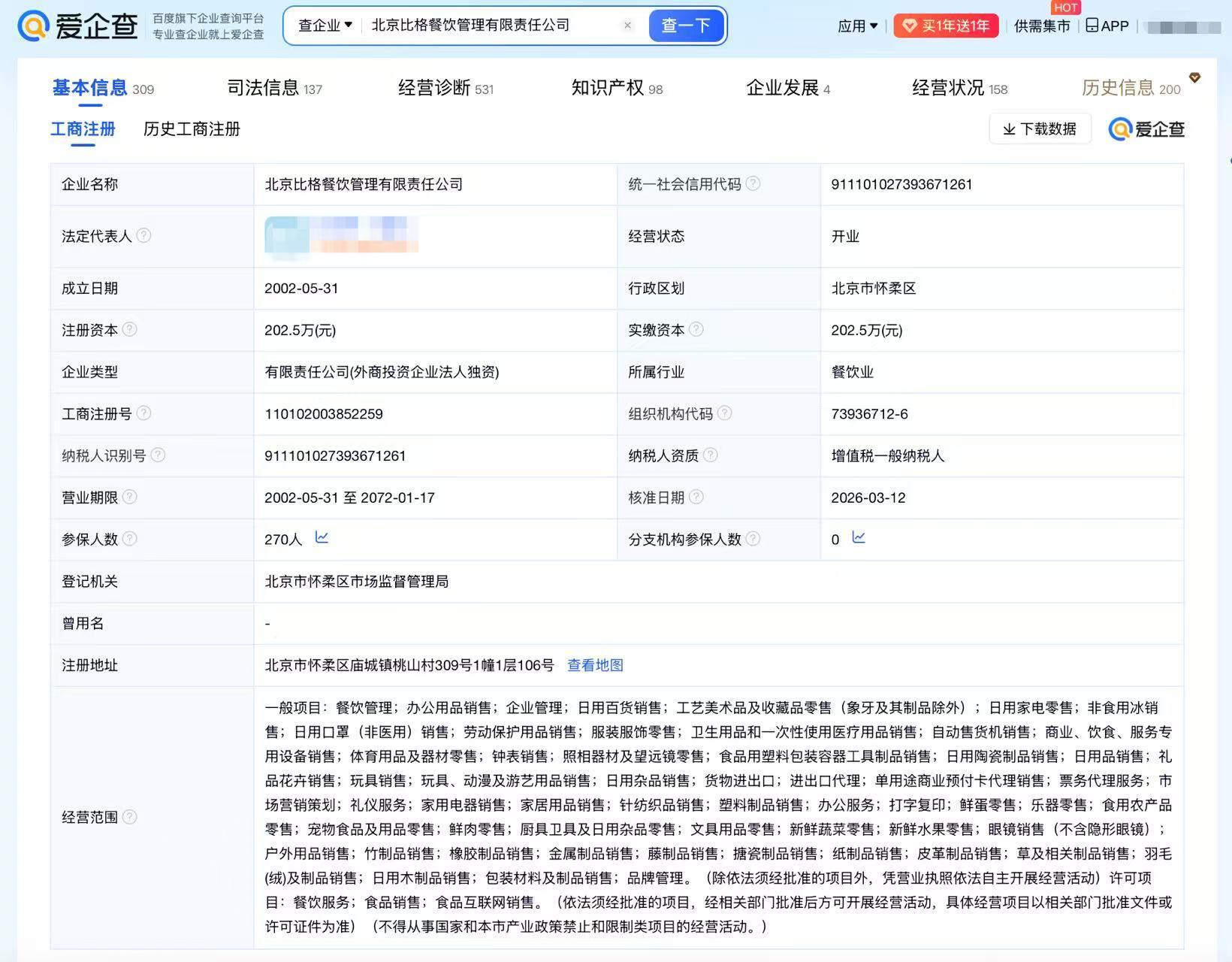
Task: Click the VIP badge icon beside 历史信息
Action: click(1194, 77)
